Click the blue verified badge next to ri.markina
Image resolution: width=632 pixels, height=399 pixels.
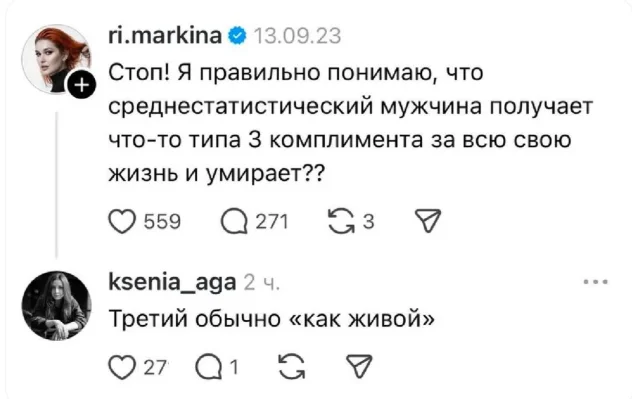tap(237, 36)
